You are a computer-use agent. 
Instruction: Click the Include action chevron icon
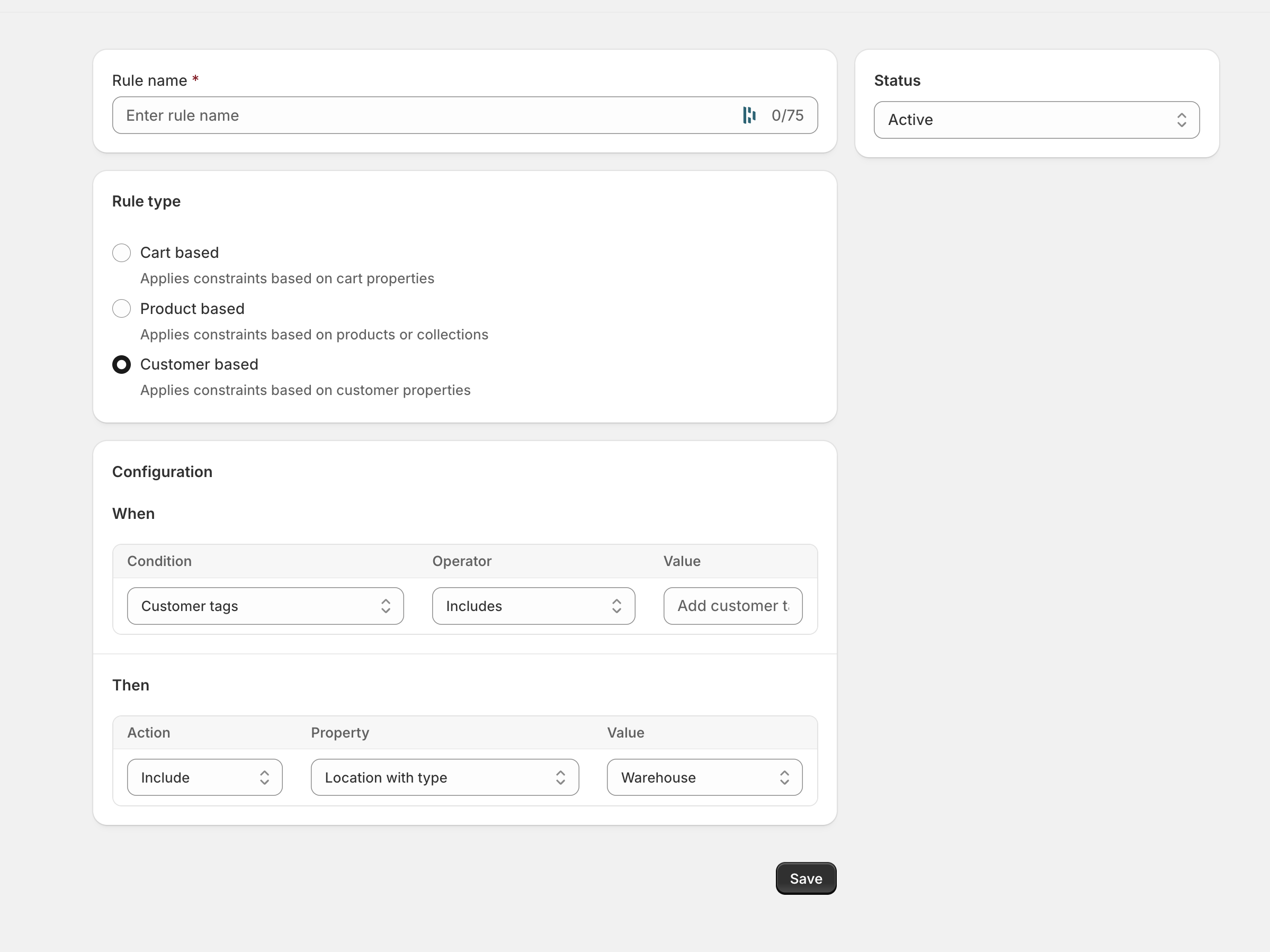click(x=265, y=778)
